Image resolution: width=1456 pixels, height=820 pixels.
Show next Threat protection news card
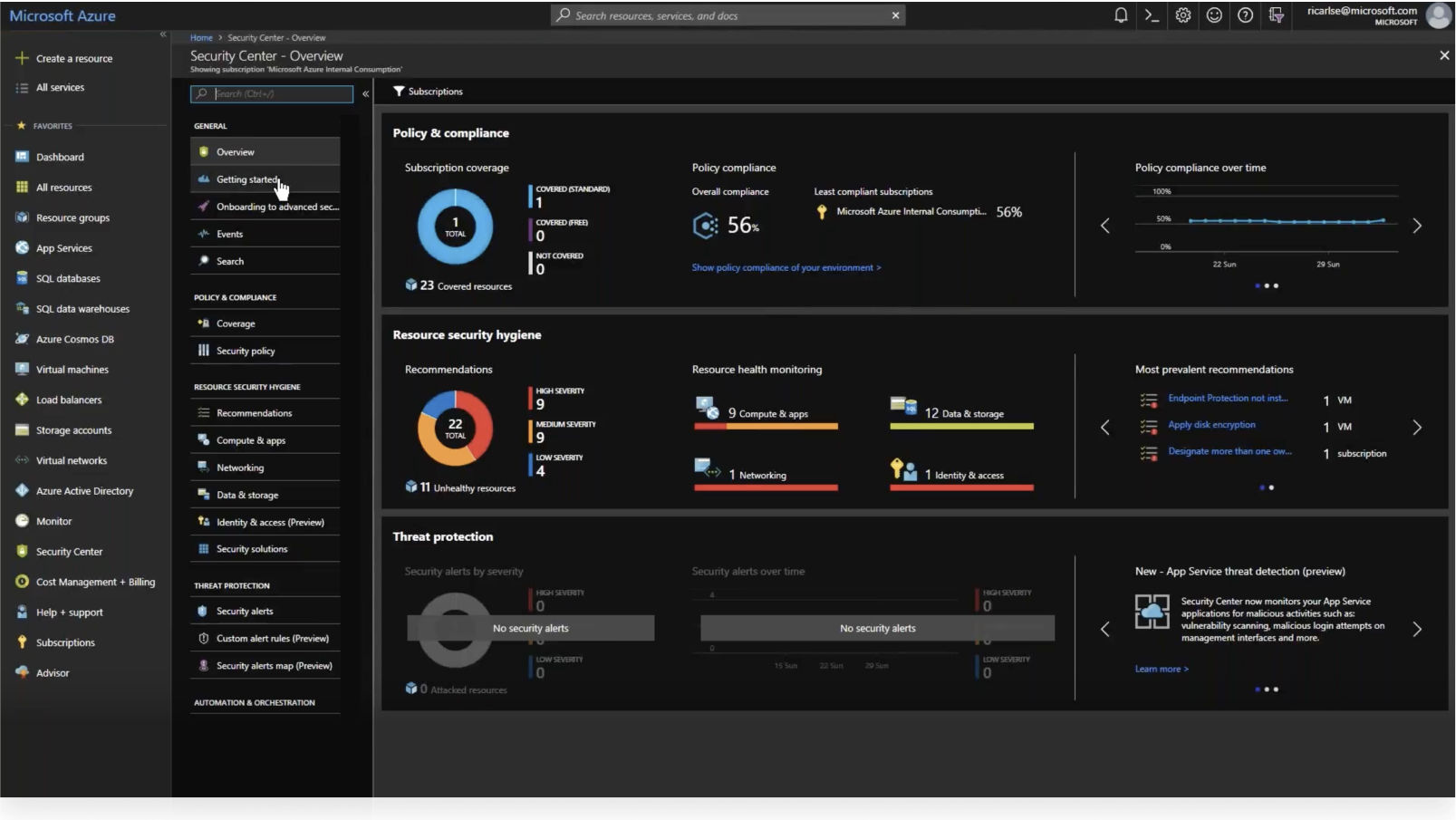tap(1417, 630)
